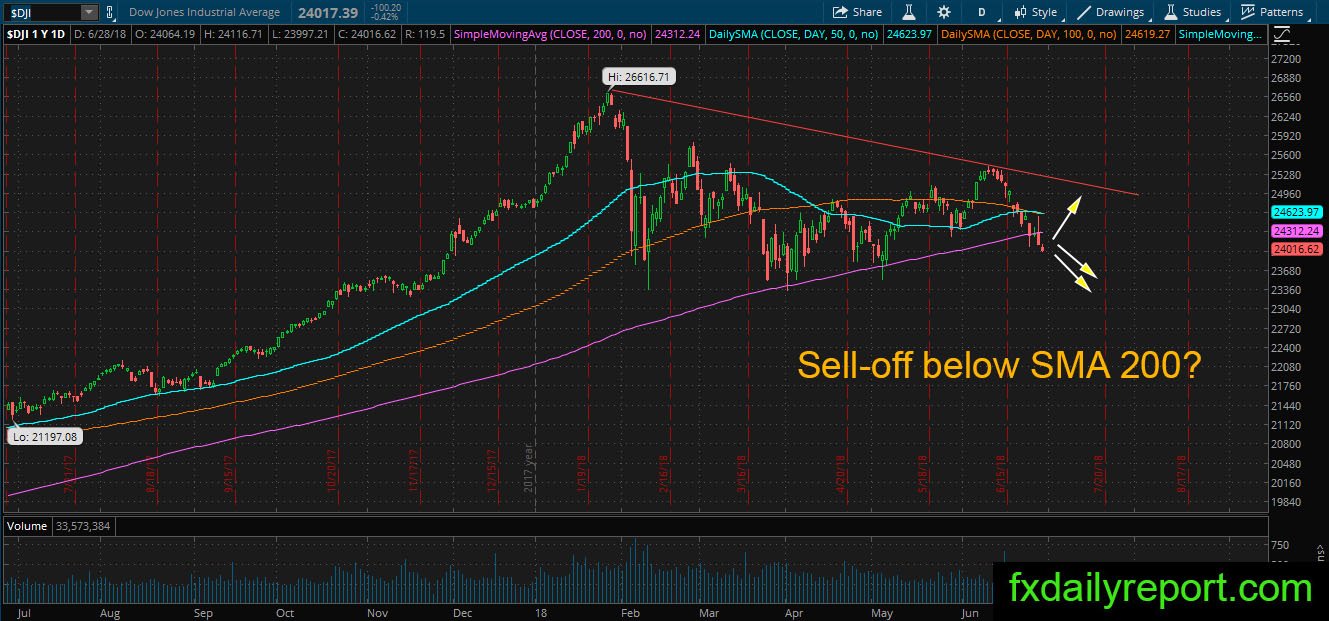Click the volume value 33,573,384
Screen dimensions: 1329x621
83,524
